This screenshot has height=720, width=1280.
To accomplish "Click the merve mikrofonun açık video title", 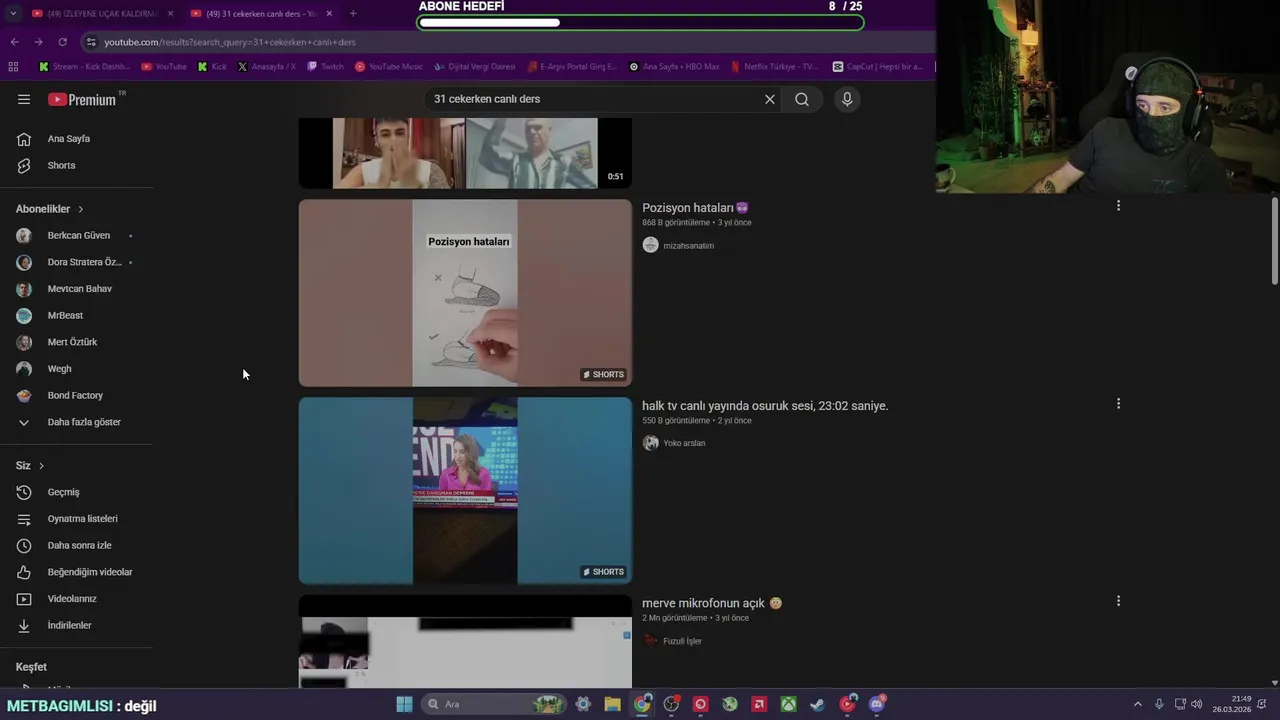I will [x=712, y=603].
